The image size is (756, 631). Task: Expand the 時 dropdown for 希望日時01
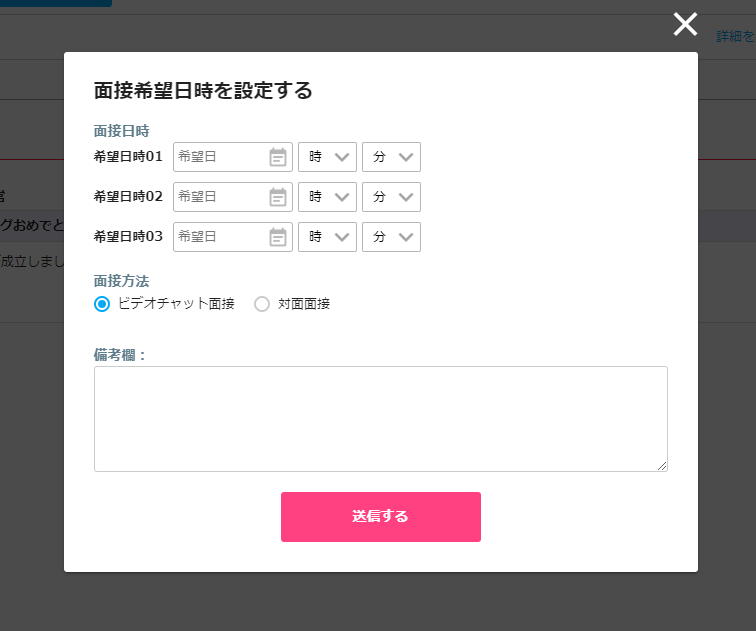(327, 157)
